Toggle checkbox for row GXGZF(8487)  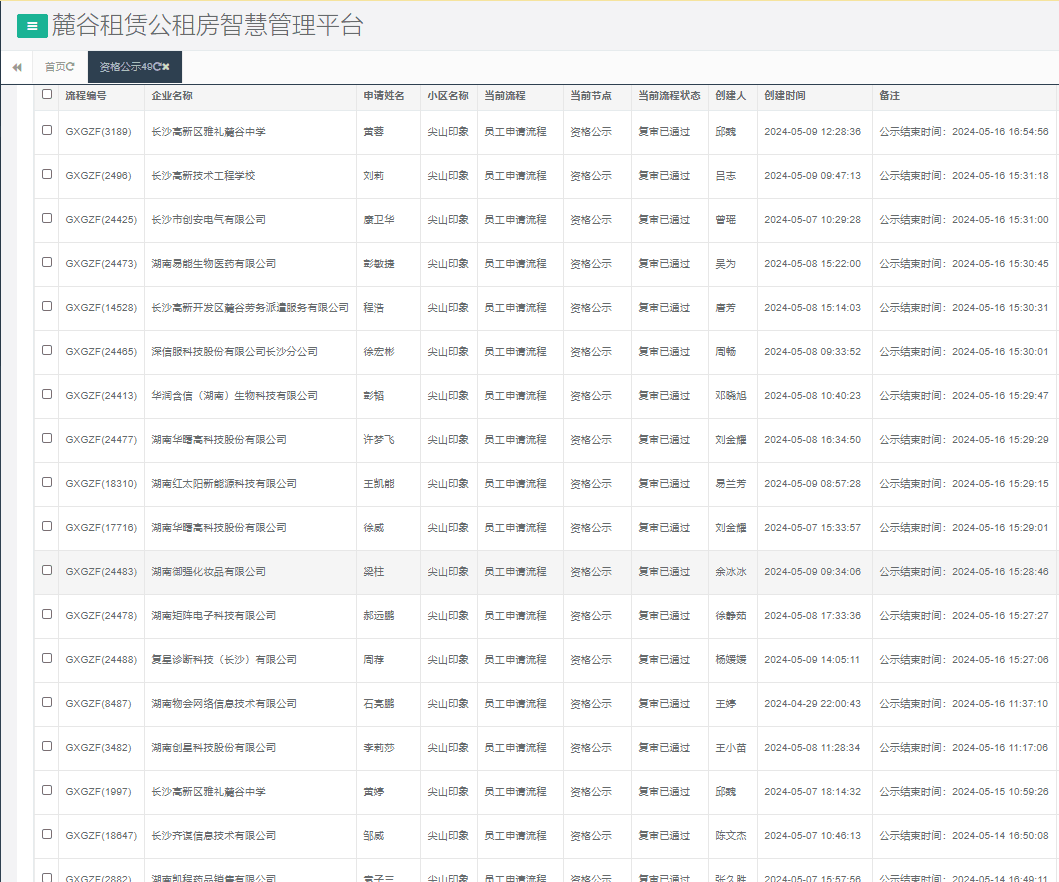[47, 702]
